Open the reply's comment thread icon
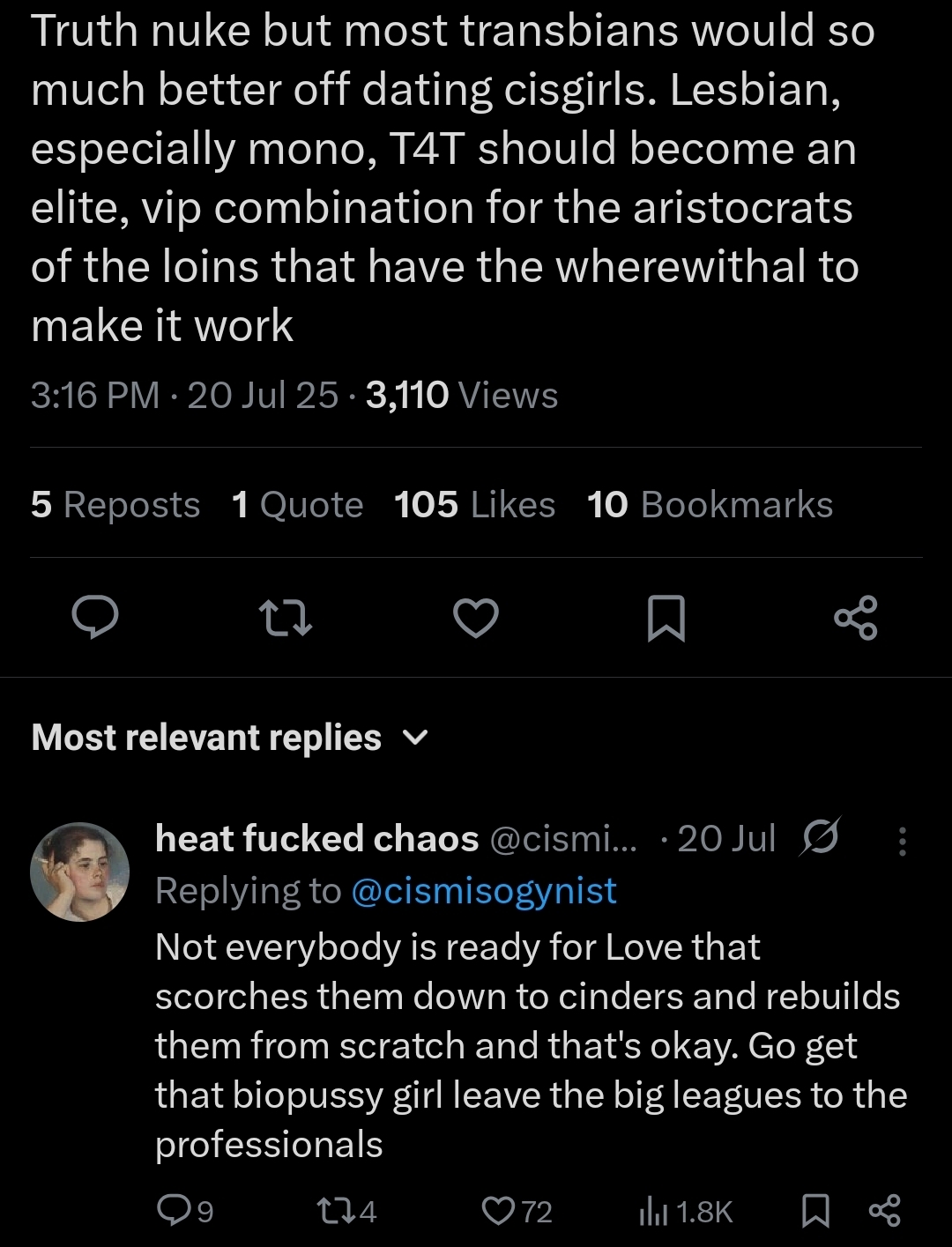This screenshot has height=1247, width=952. point(173,1210)
